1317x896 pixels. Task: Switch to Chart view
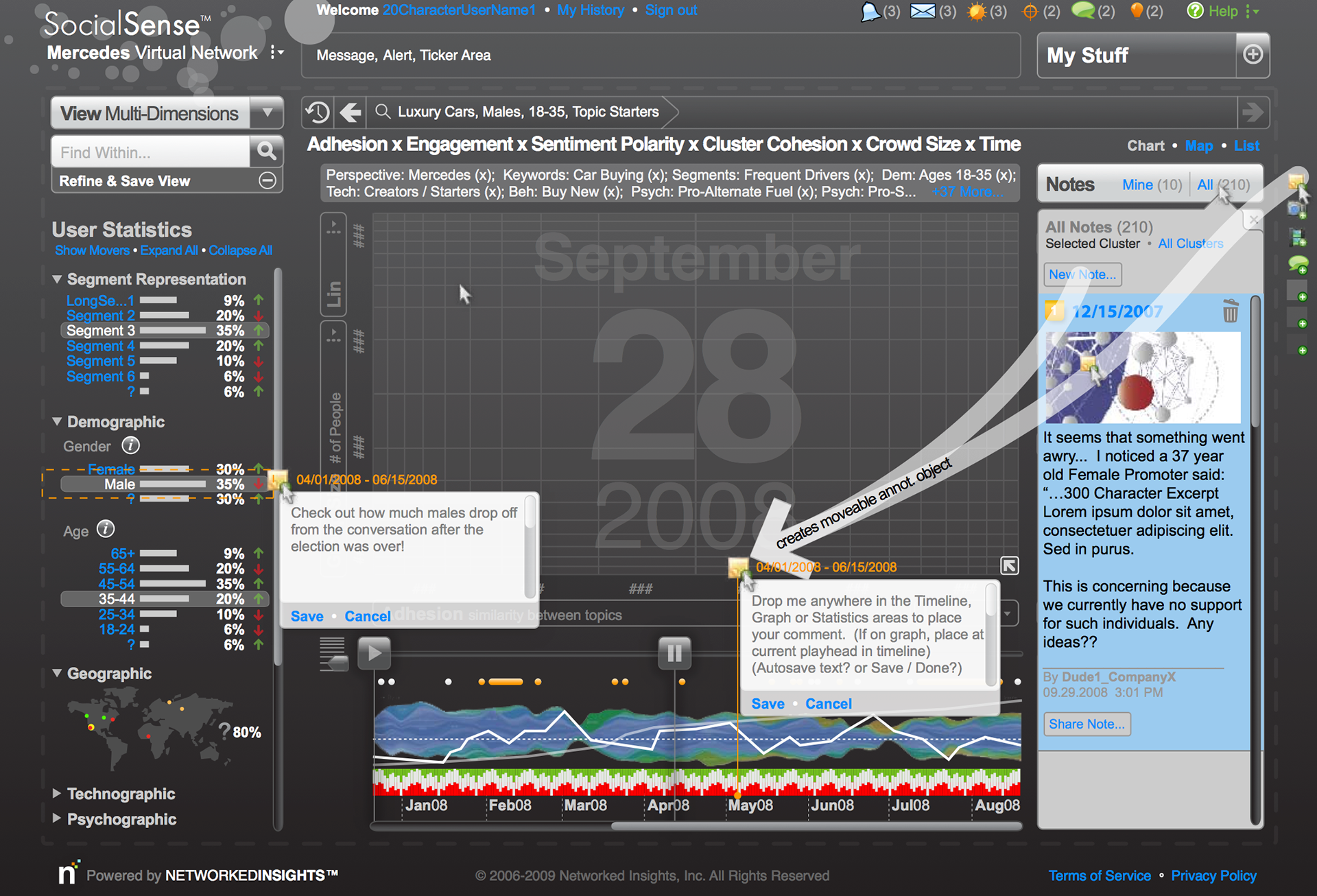(x=1146, y=145)
